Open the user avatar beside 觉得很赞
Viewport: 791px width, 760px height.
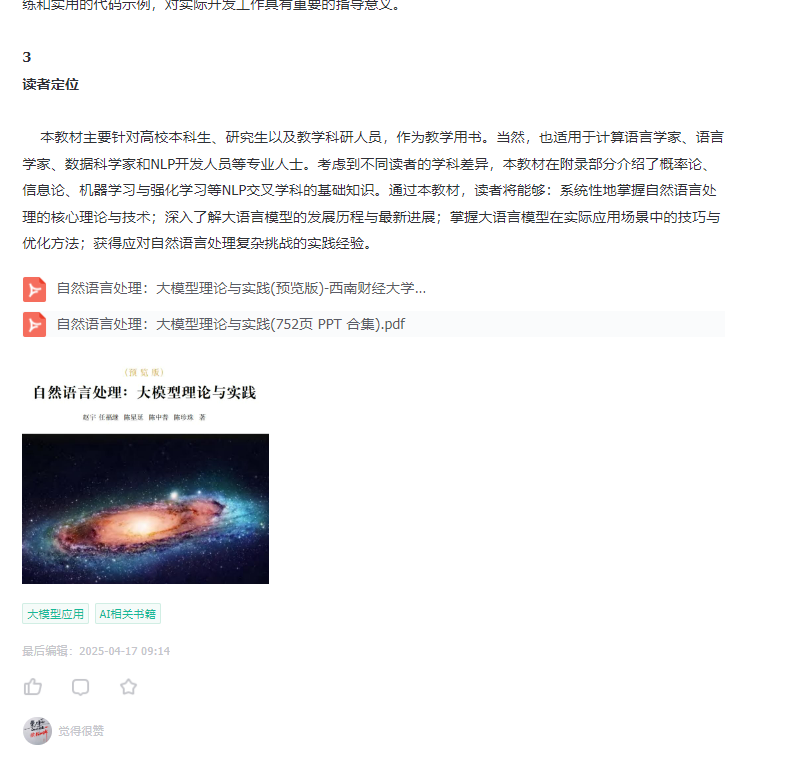pos(37,731)
